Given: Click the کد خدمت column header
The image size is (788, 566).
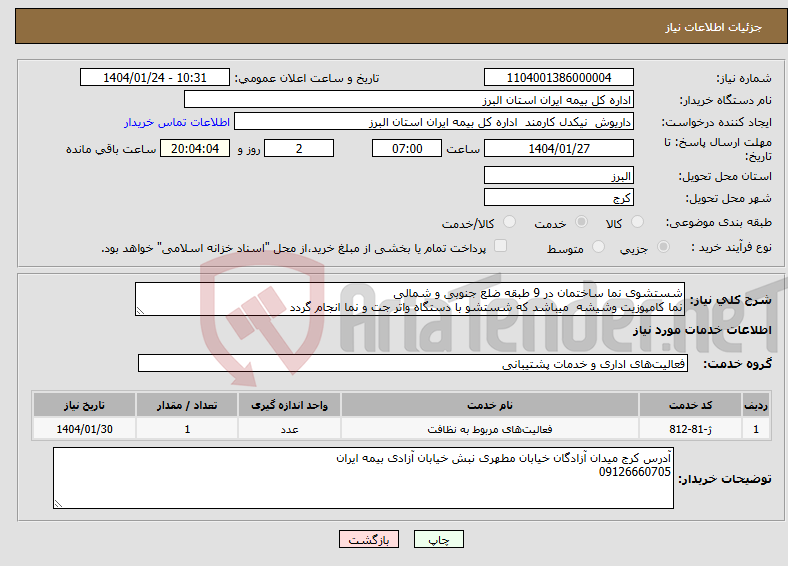Looking at the screenshot, I should pos(691,405).
